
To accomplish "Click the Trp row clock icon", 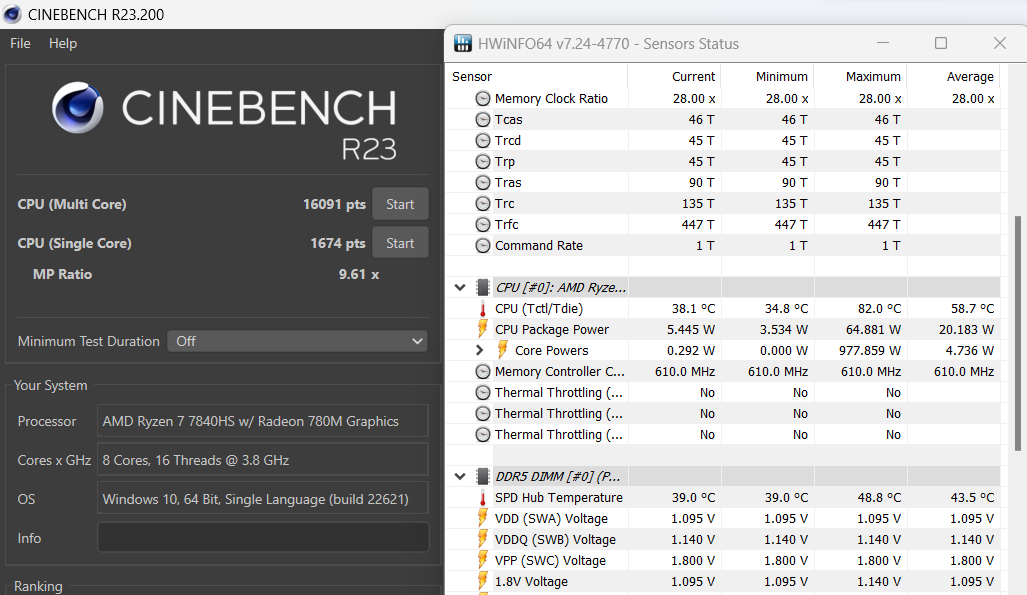I will [x=483, y=162].
